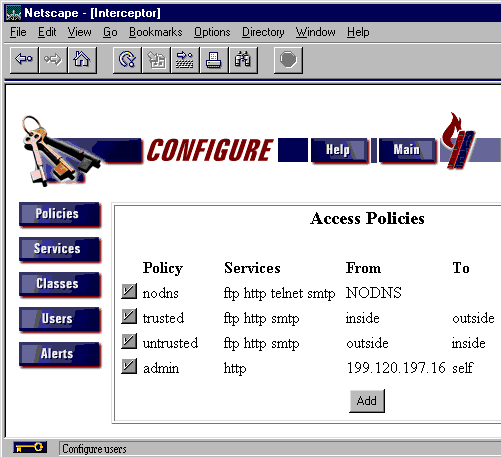Image resolution: width=501 pixels, height=457 pixels.
Task: Click the CONFIGURE banner title
Action: pyautogui.click(x=210, y=150)
